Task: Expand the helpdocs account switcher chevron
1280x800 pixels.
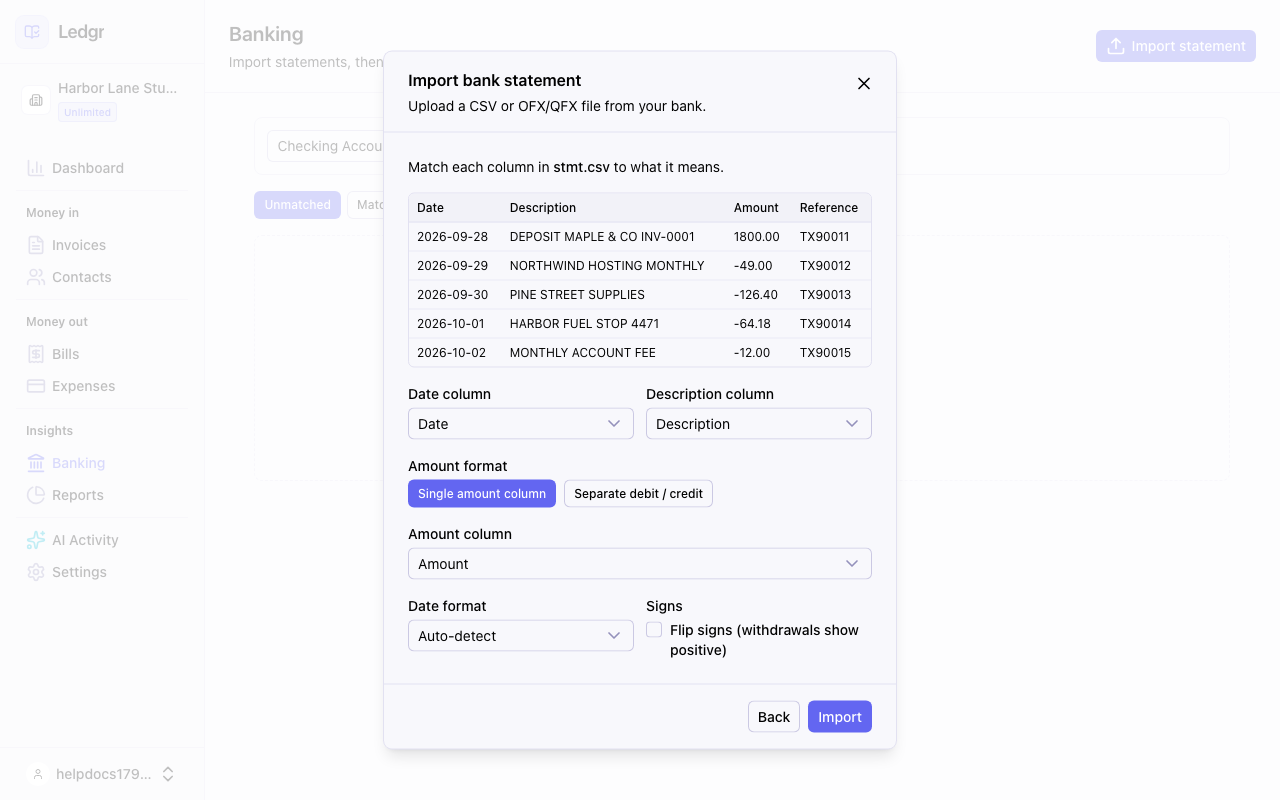Action: click(x=168, y=774)
